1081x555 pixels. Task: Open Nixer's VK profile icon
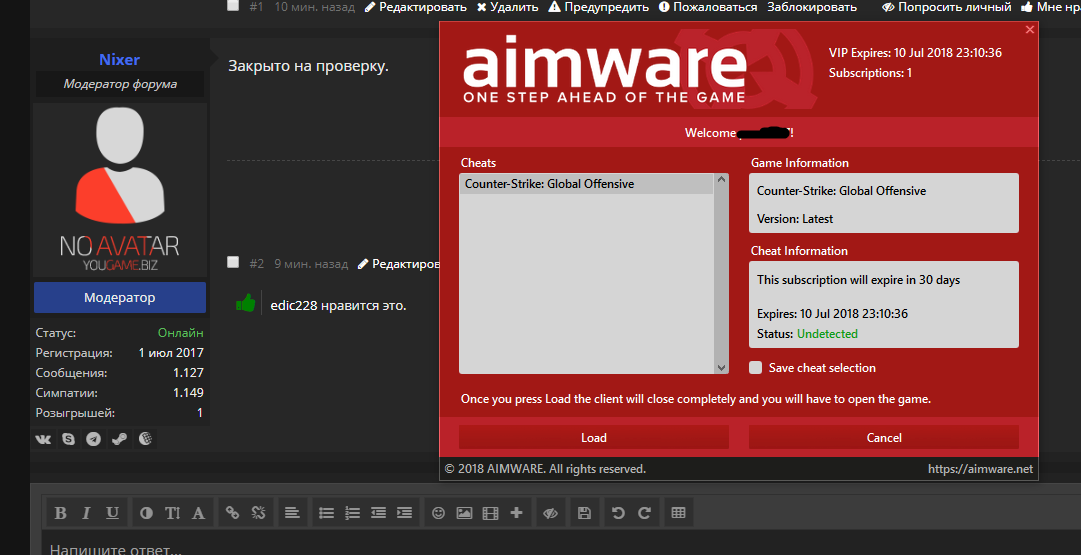point(43,438)
